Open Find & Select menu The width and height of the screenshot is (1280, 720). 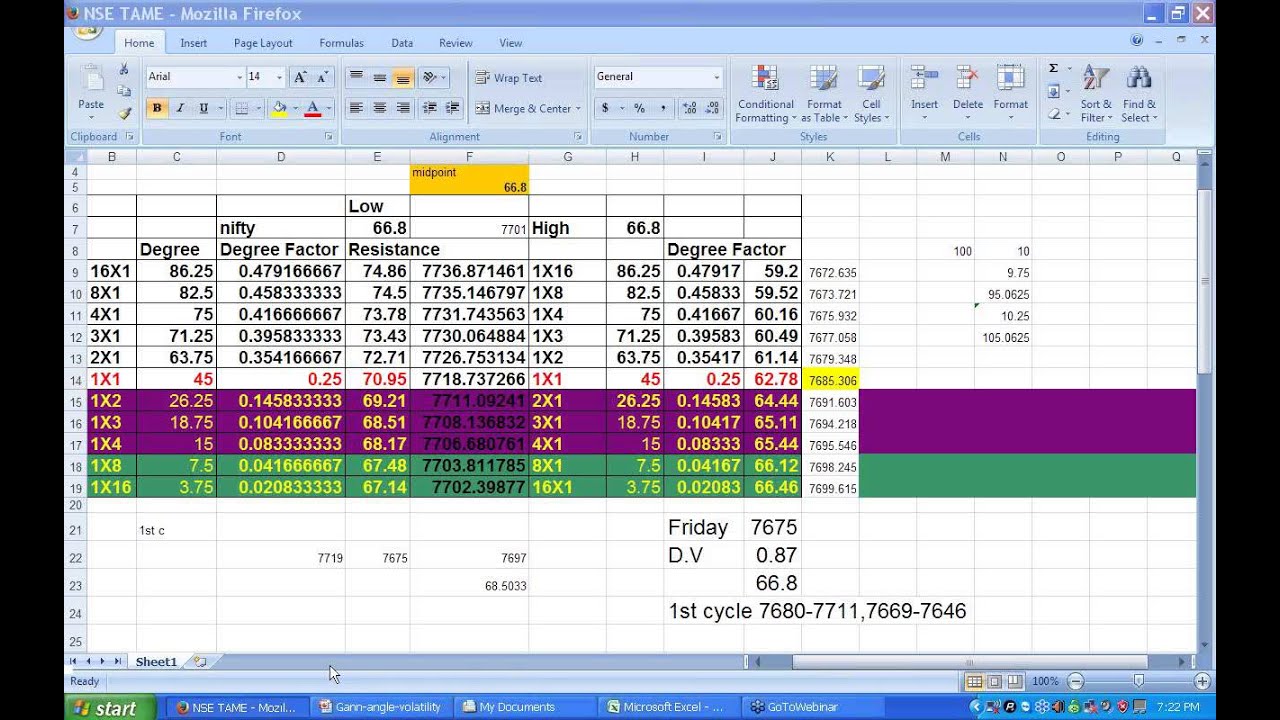tap(1139, 94)
